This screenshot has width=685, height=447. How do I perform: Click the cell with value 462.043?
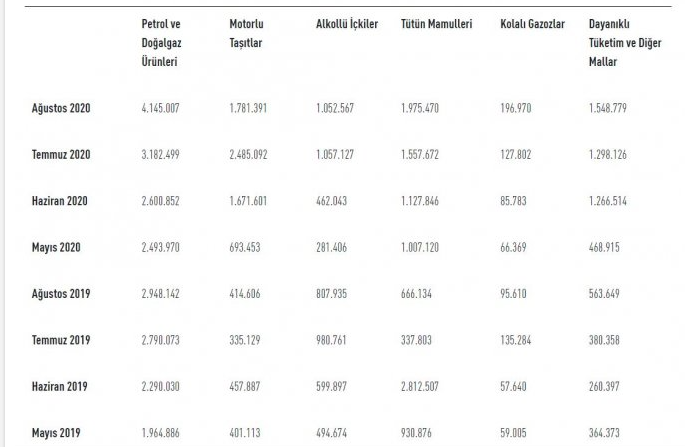pyautogui.click(x=331, y=201)
